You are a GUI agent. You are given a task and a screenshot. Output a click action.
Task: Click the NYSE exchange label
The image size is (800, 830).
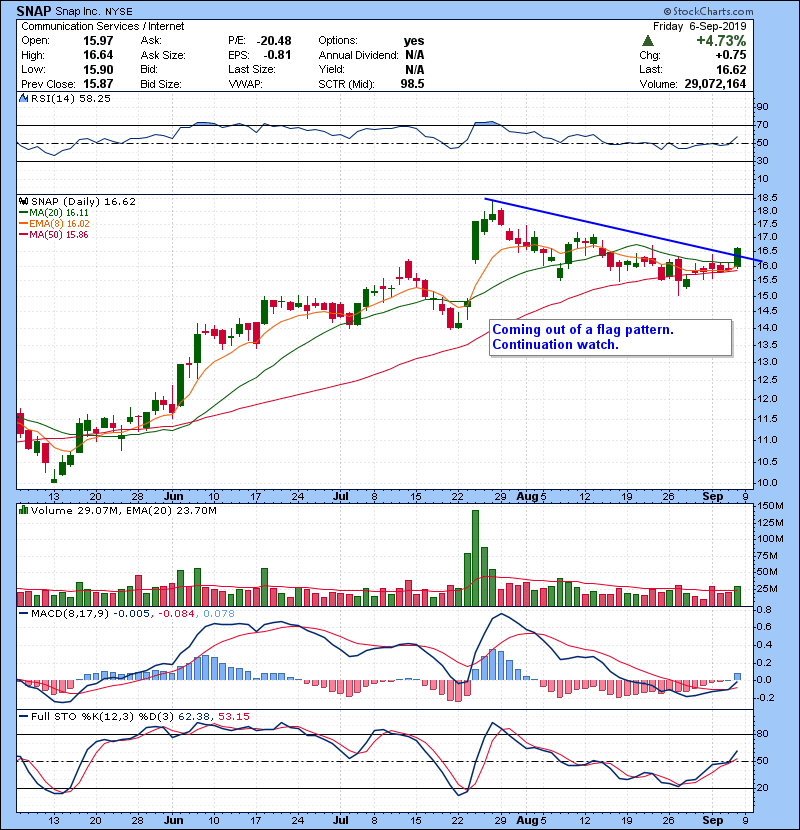pos(118,12)
